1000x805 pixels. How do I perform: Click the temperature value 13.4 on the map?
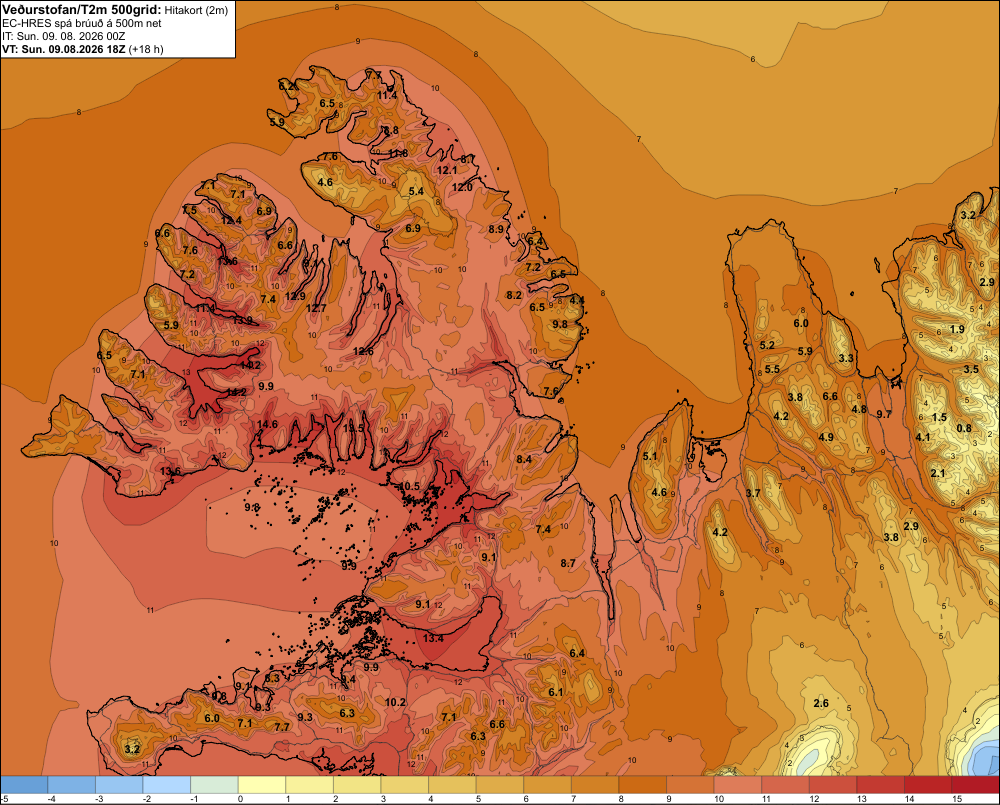(433, 637)
